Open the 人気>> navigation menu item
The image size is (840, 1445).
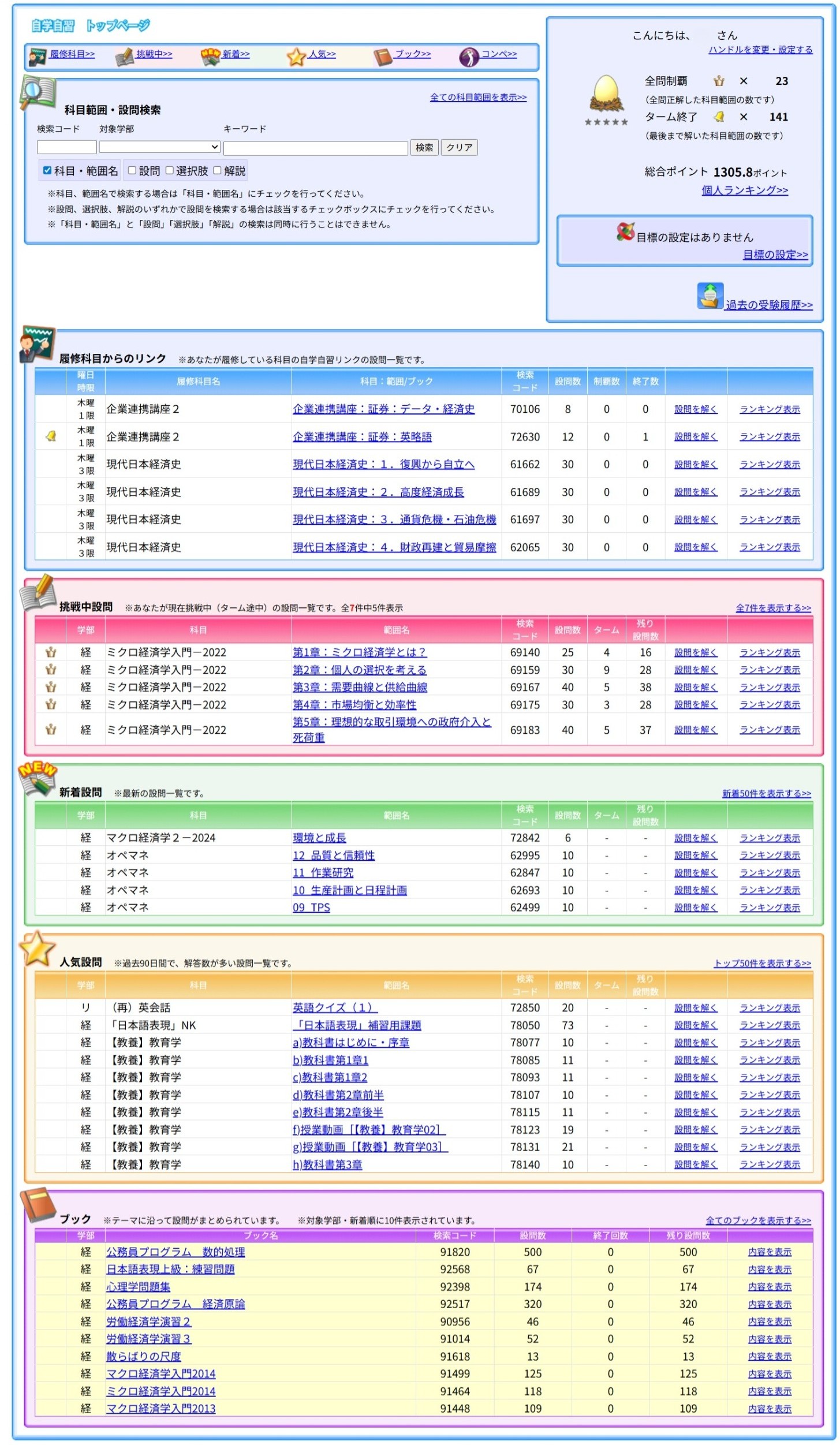tap(322, 54)
